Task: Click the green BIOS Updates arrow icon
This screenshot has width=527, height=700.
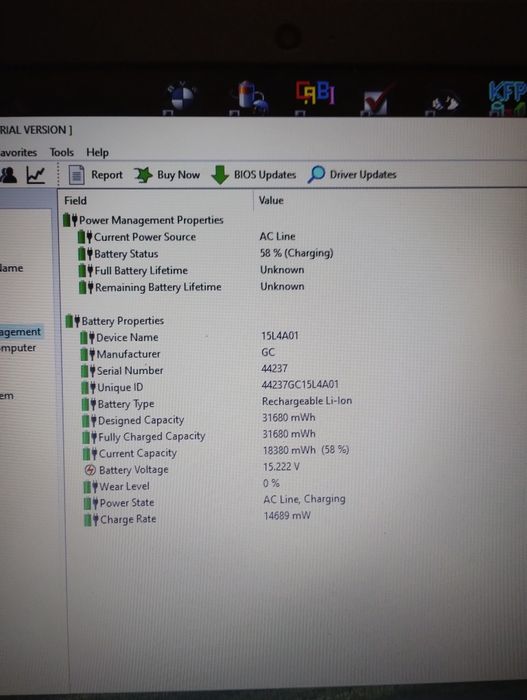Action: pyautogui.click(x=220, y=175)
